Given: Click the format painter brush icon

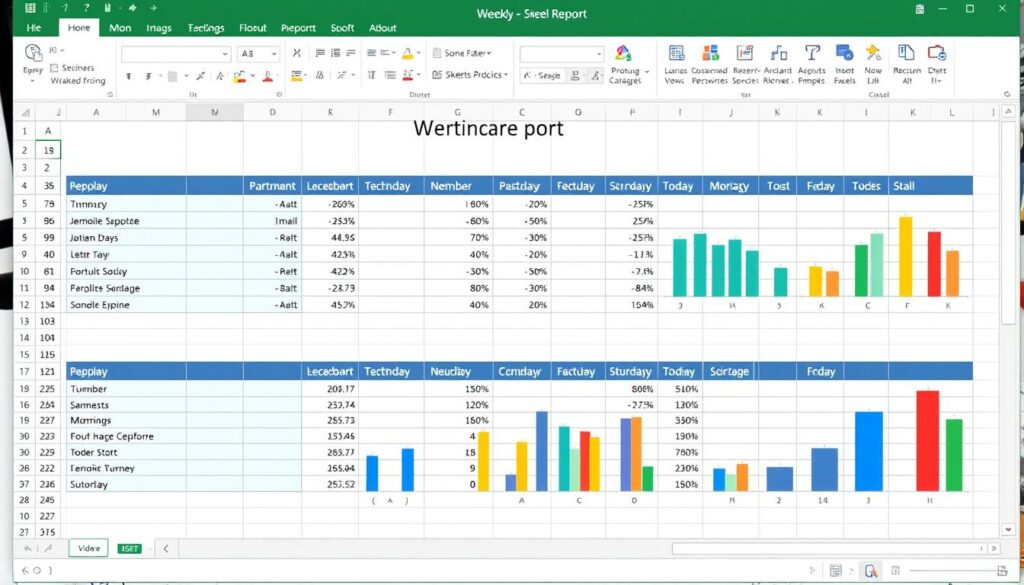Looking at the screenshot, I should (x=200, y=76).
